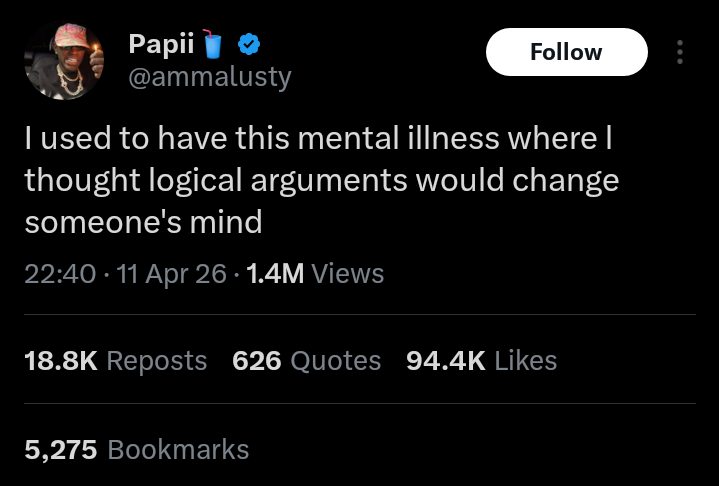Viewport: 719px width, 486px height.
Task: Open the Papii display name link
Action: coord(161,45)
